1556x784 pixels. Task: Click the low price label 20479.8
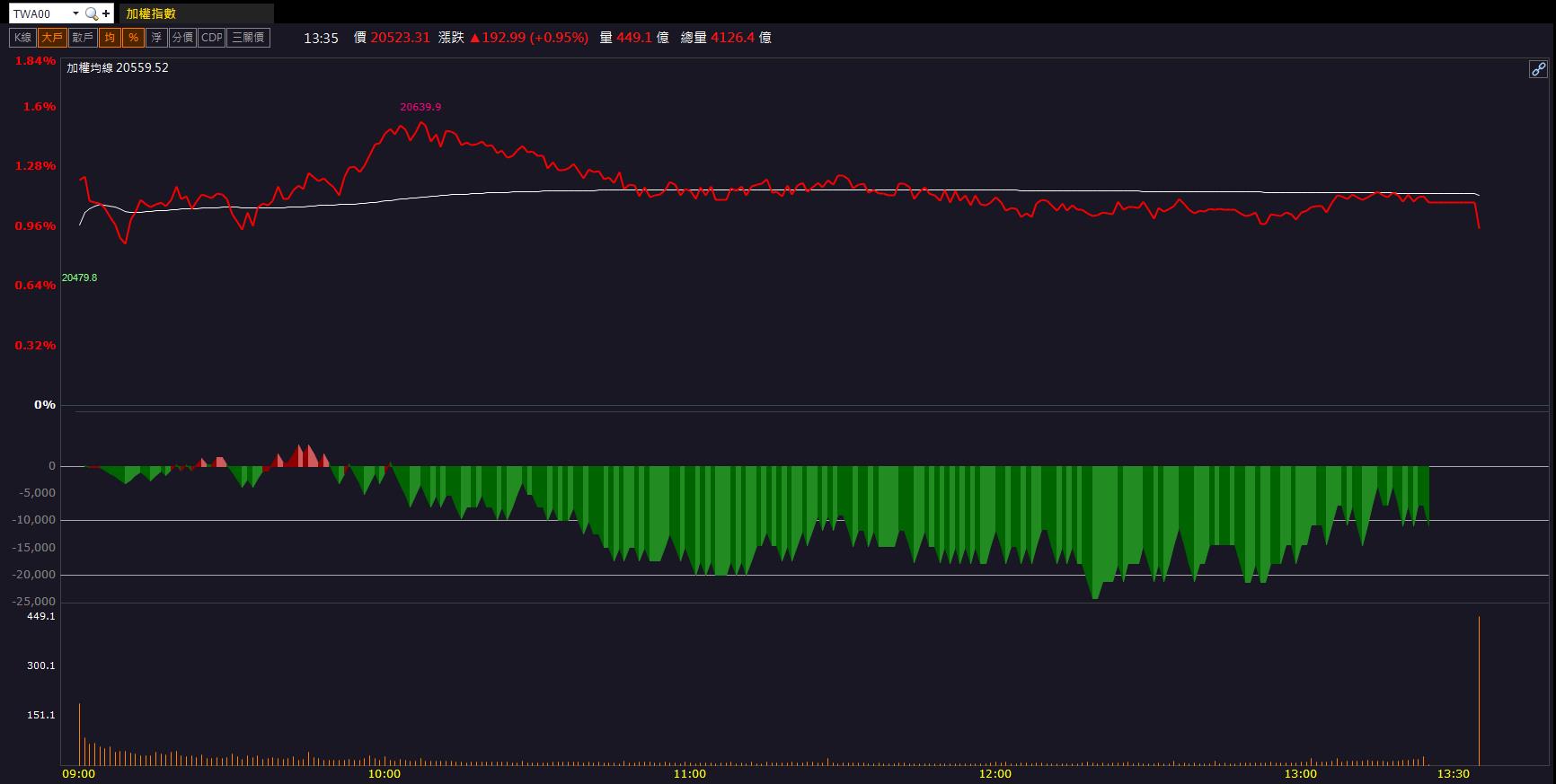pos(79,277)
